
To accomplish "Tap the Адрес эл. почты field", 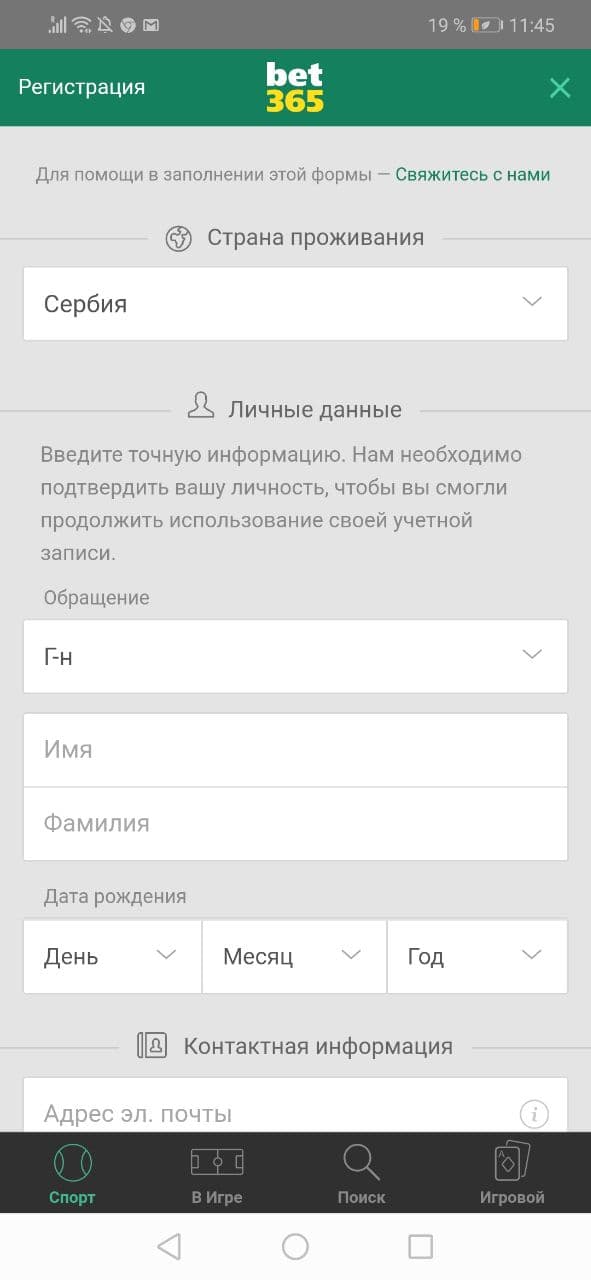I will click(295, 1105).
